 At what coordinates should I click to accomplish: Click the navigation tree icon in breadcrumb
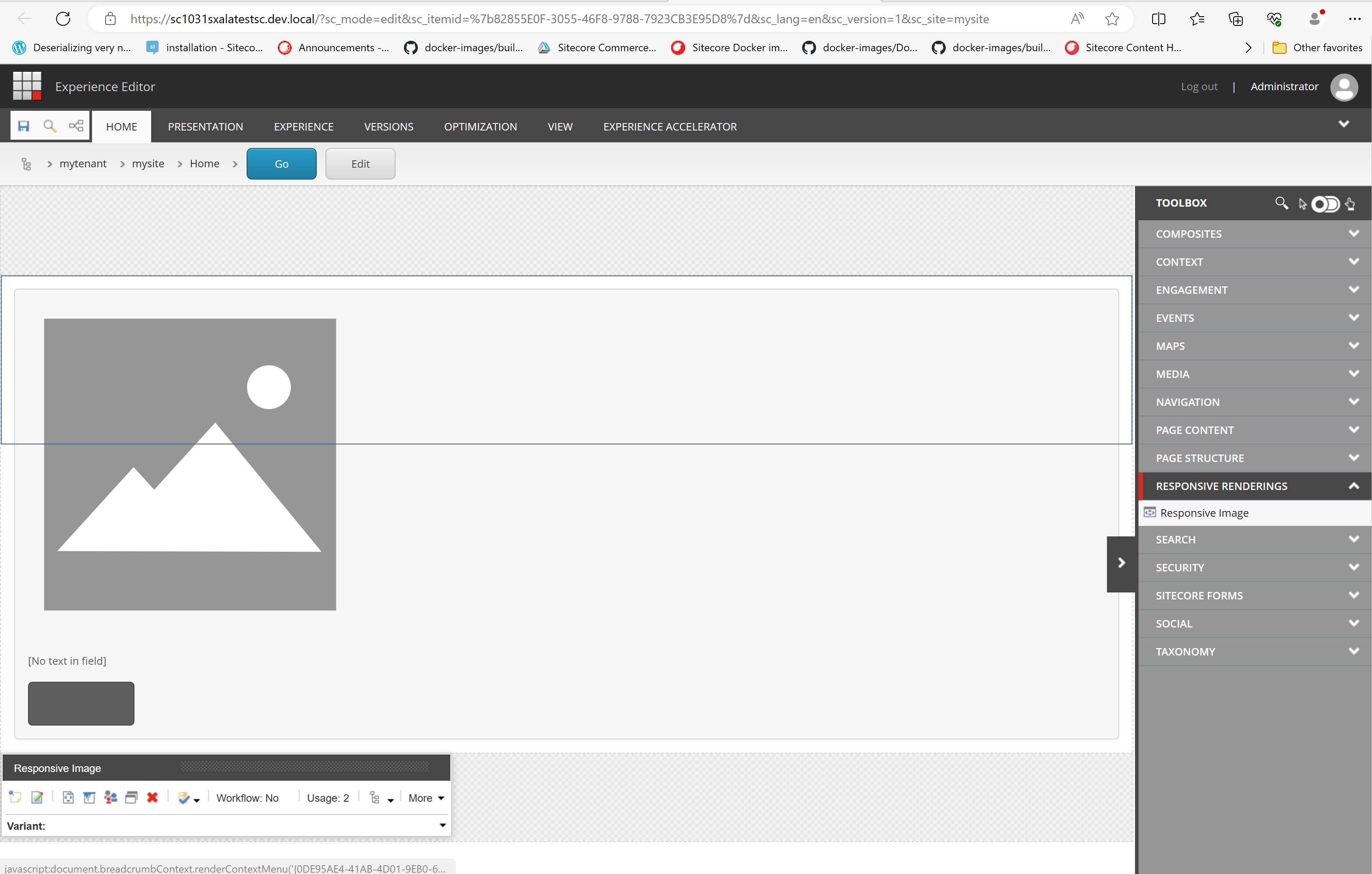(x=26, y=164)
